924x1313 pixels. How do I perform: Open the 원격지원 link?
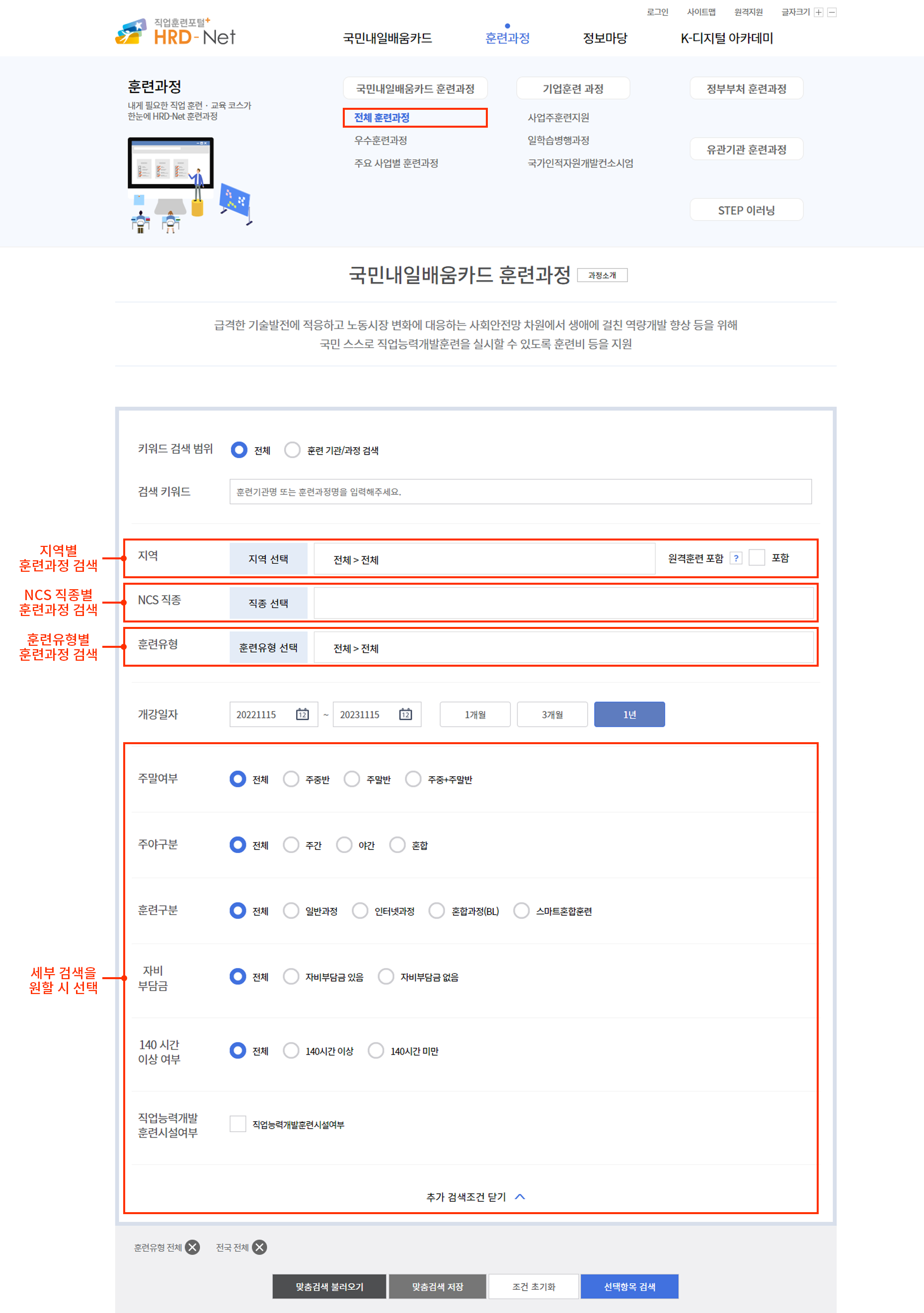[749, 12]
